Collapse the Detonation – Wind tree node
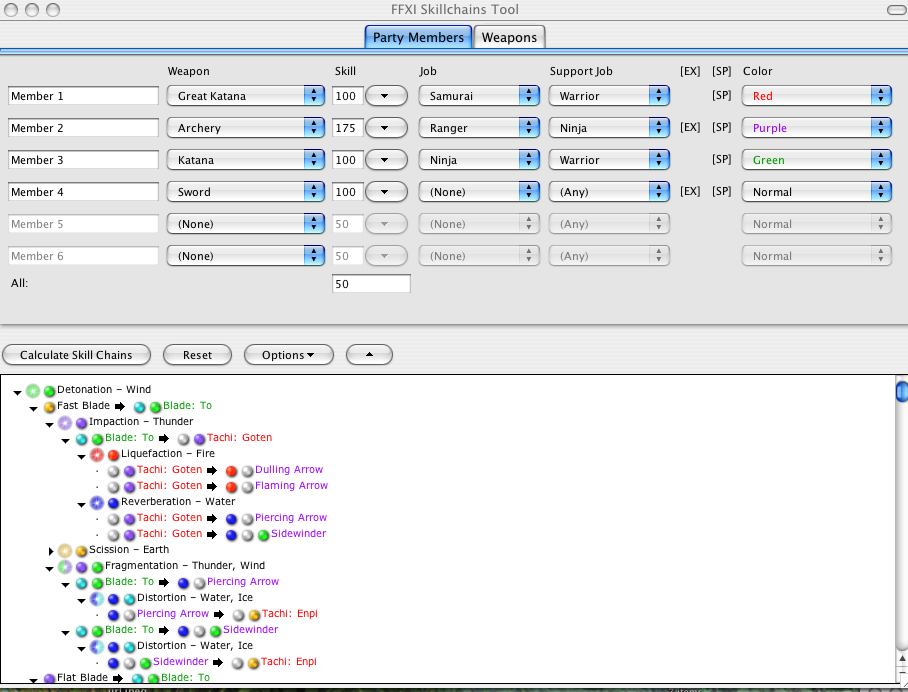The image size is (908, 692). coord(17,393)
